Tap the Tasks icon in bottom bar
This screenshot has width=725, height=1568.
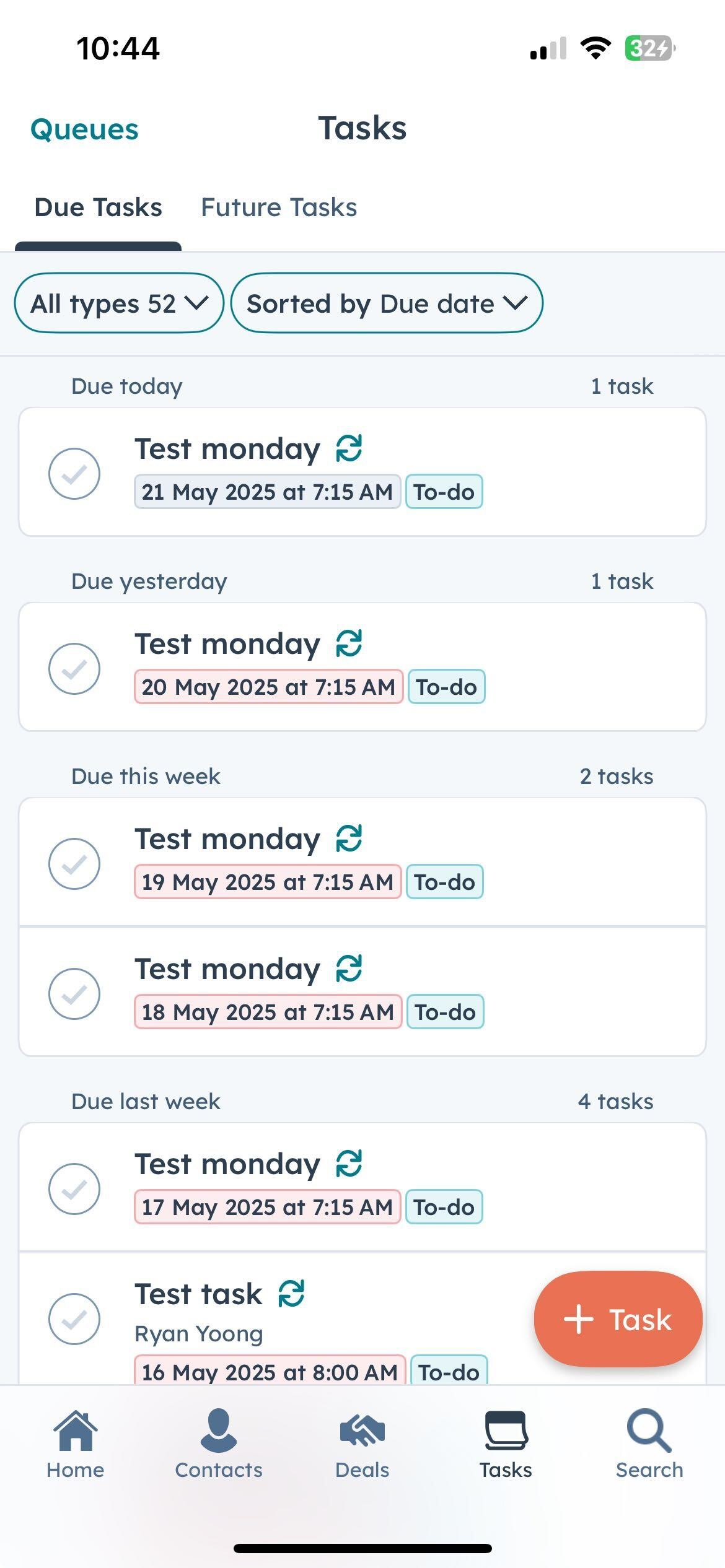pos(506,1432)
